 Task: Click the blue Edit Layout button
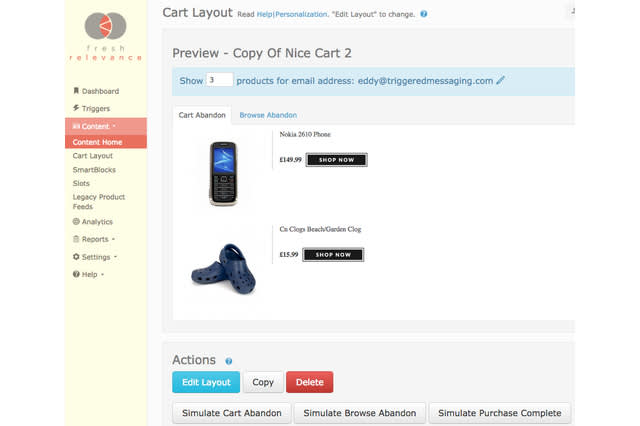tap(205, 382)
